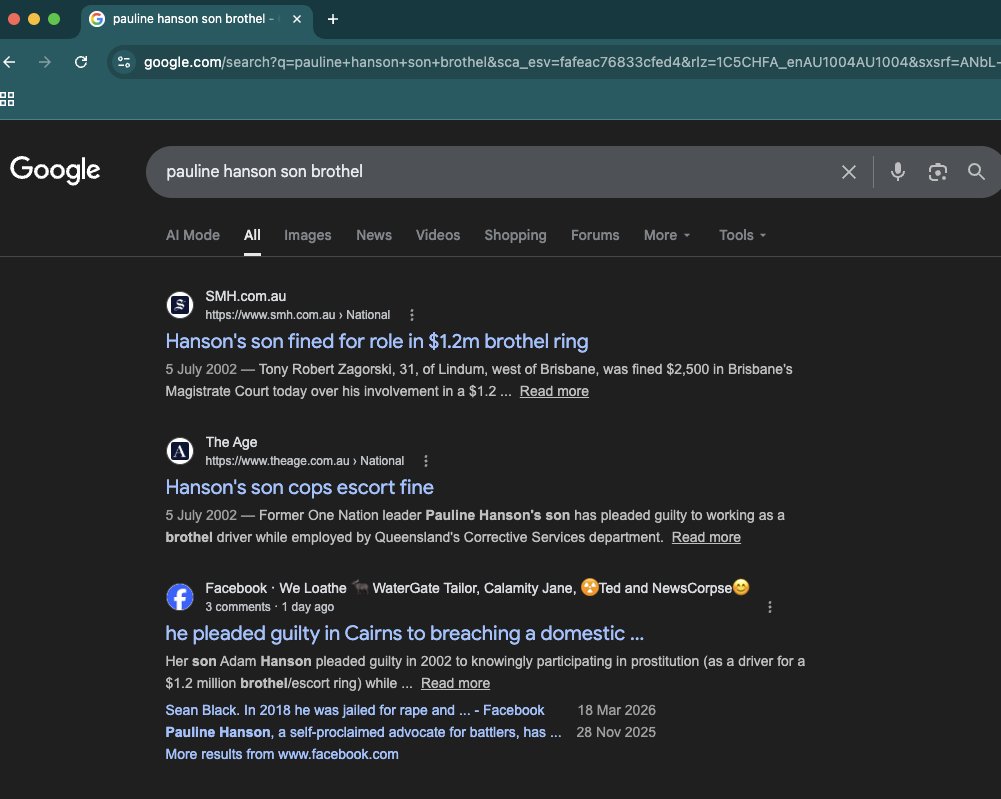Switch to AI Mode tab
Image resolution: width=1001 pixels, height=799 pixels.
point(193,235)
